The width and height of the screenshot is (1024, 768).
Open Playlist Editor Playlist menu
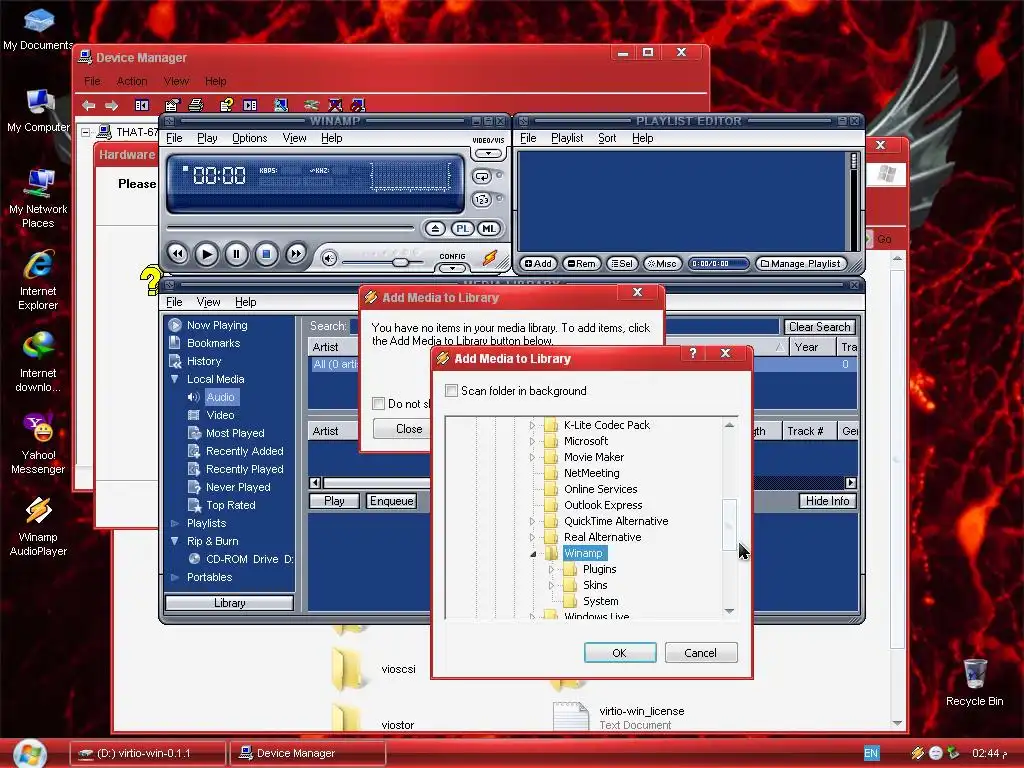click(567, 138)
